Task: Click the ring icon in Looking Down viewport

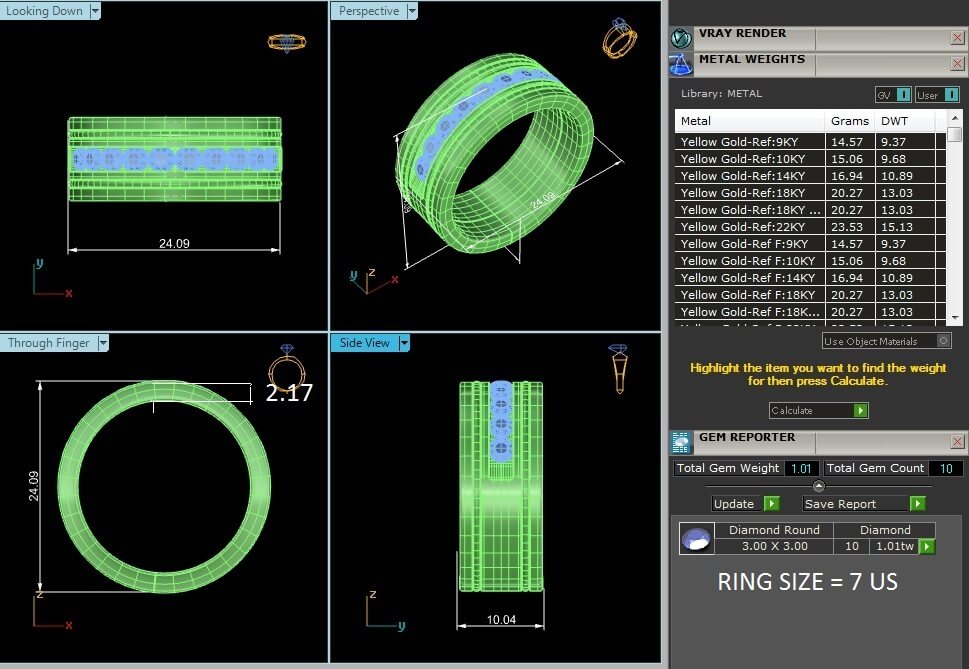Action: click(x=286, y=42)
